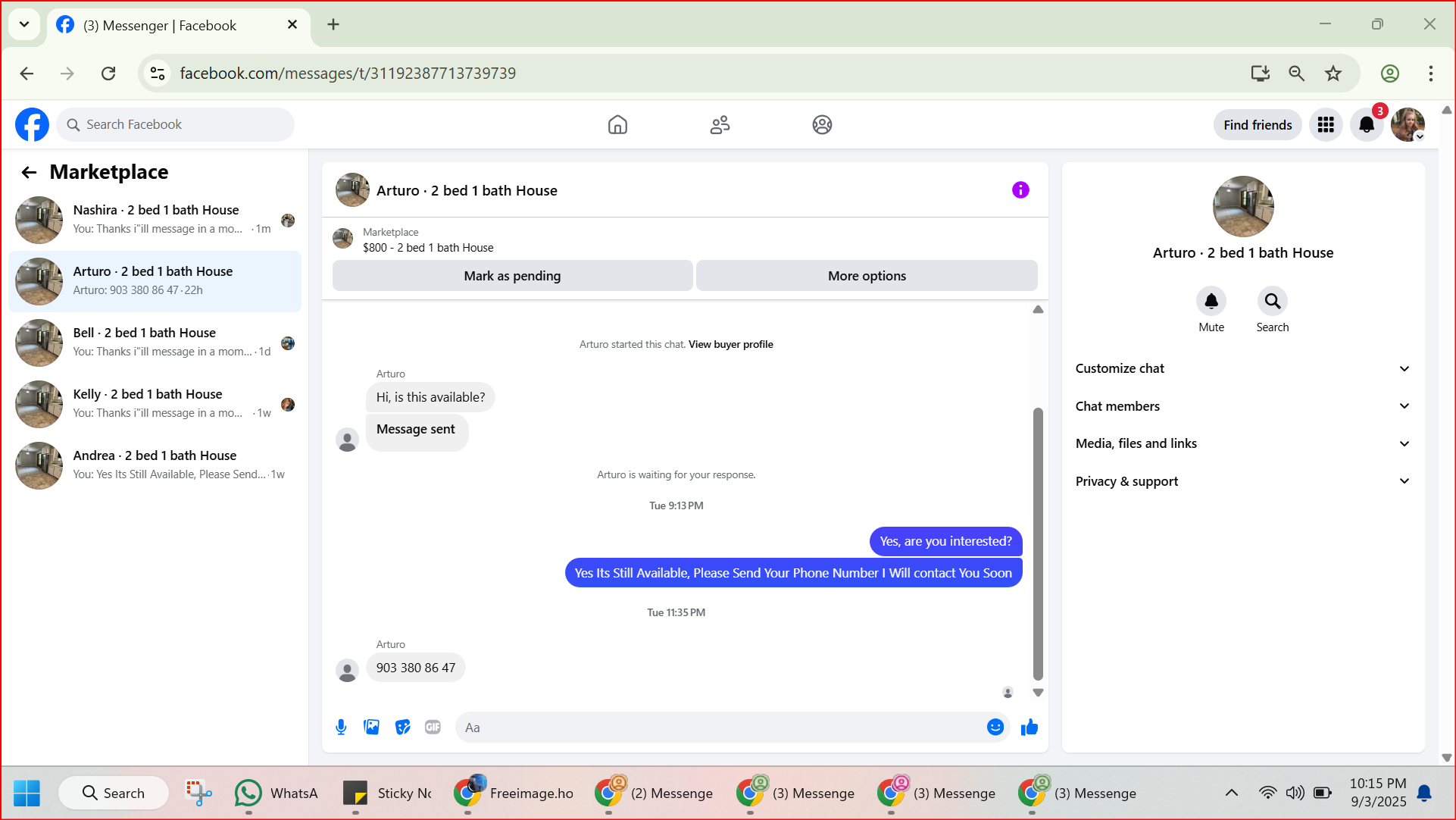Image resolution: width=1456 pixels, height=820 pixels.
Task: Go back using the Marketplace back arrow
Action: pos(29,172)
